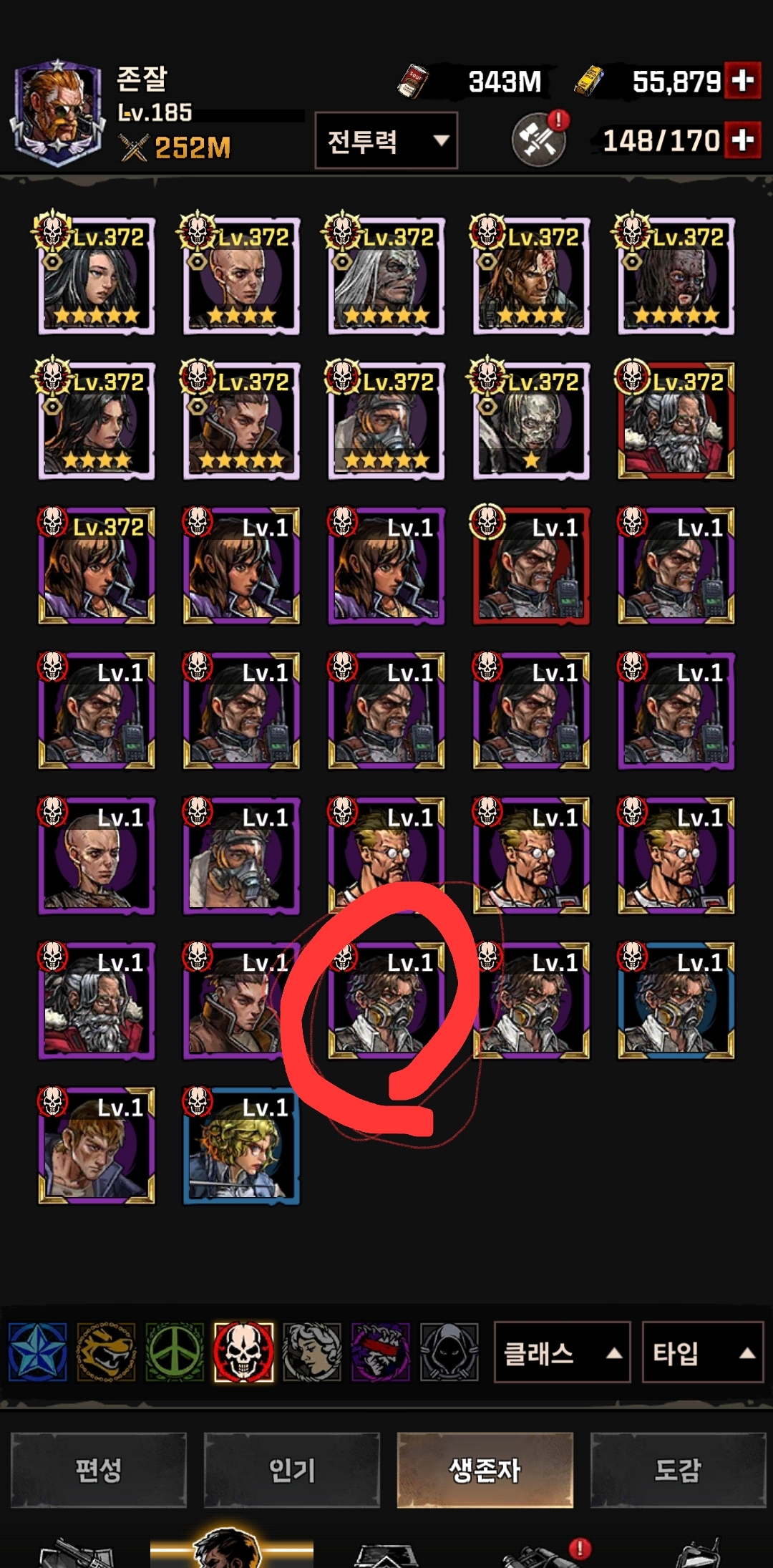Image resolution: width=773 pixels, height=1568 pixels.
Task: Increase the 148/170 survivor capacity with plus
Action: coord(742,140)
